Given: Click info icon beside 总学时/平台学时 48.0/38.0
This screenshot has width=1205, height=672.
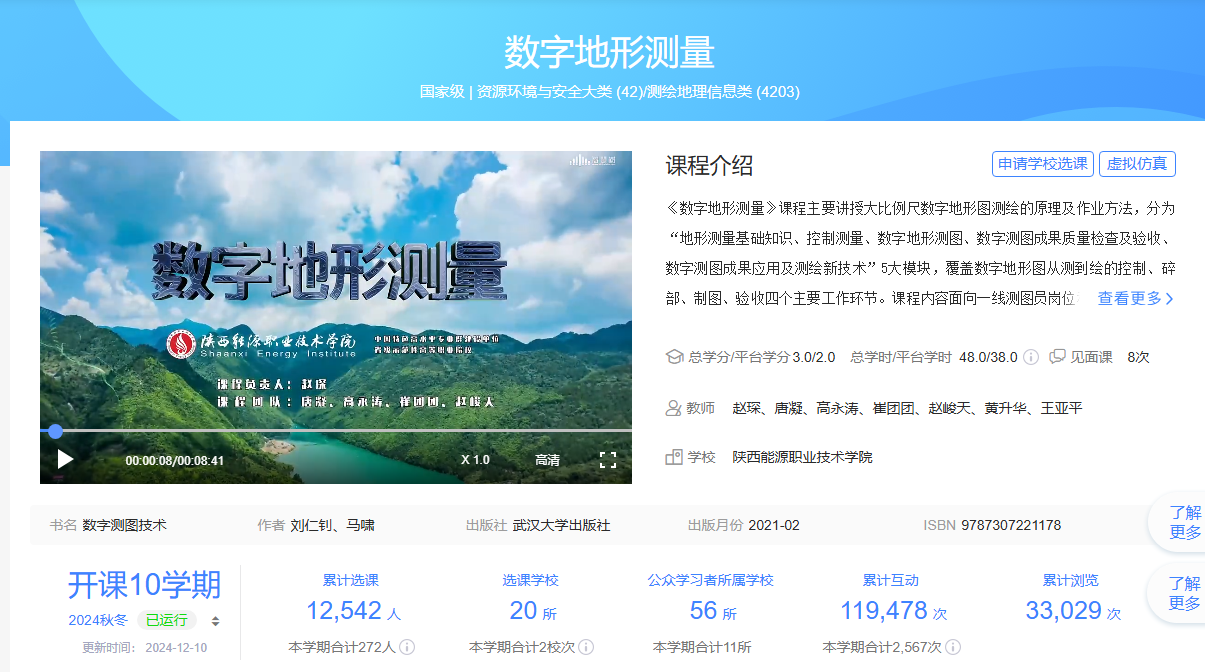Looking at the screenshot, I should (1031, 357).
